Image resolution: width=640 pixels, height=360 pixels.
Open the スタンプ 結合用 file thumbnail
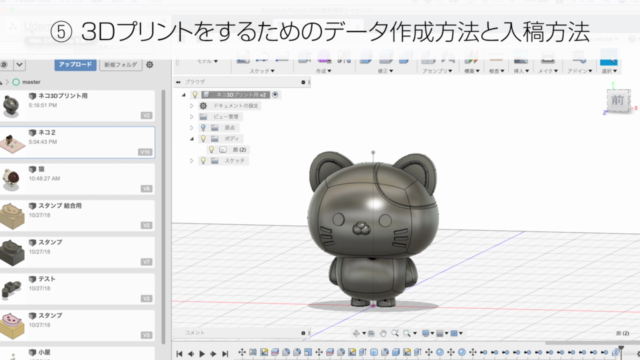[12, 216]
